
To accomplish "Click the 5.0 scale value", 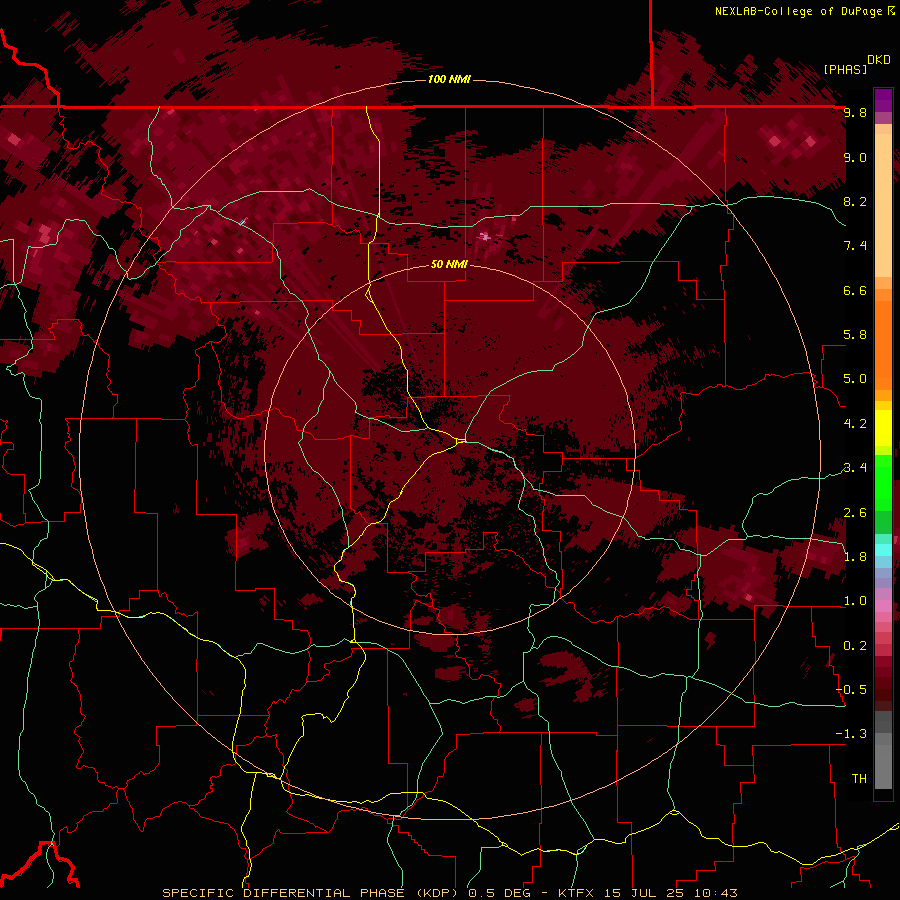I will pyautogui.click(x=855, y=379).
